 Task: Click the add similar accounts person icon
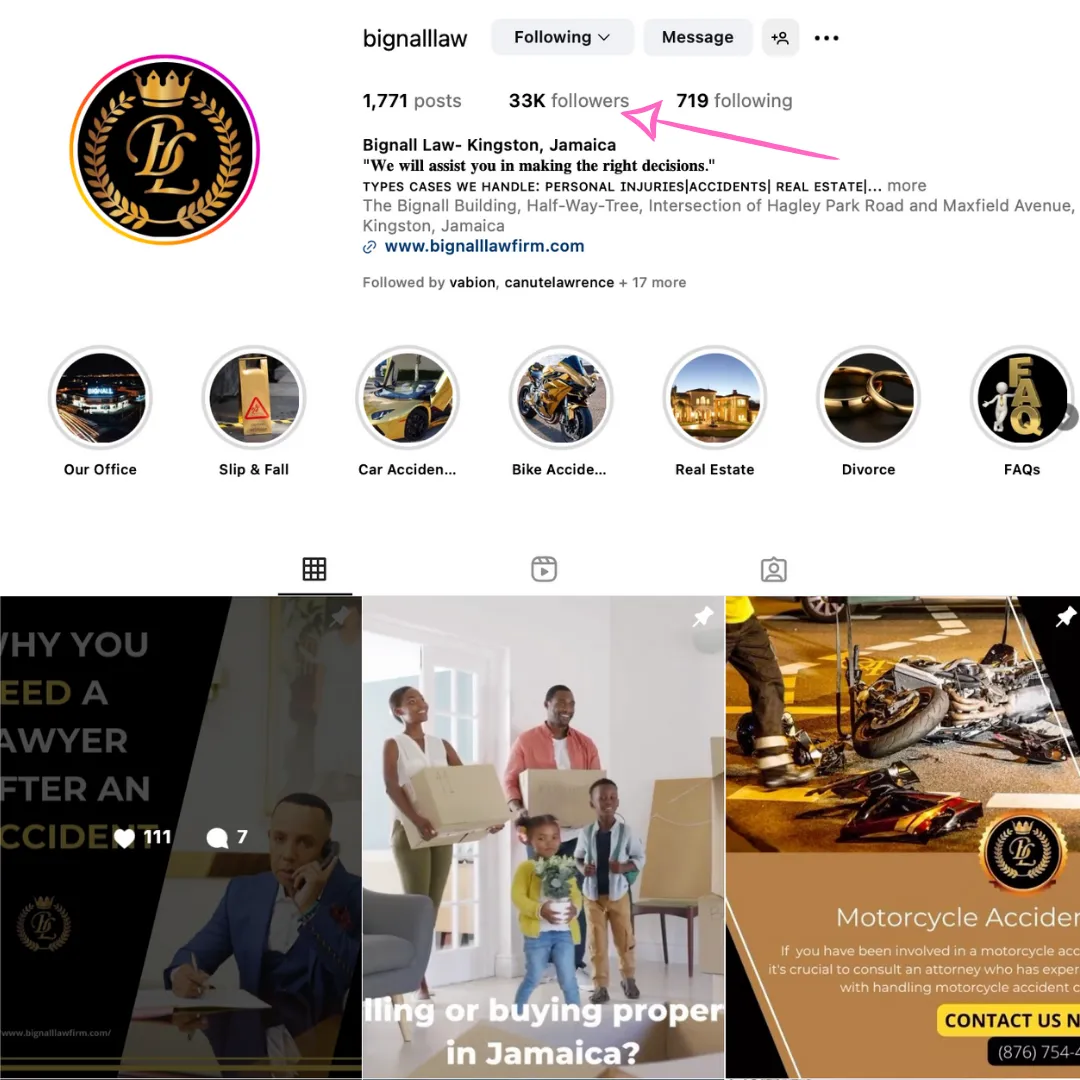tap(780, 37)
